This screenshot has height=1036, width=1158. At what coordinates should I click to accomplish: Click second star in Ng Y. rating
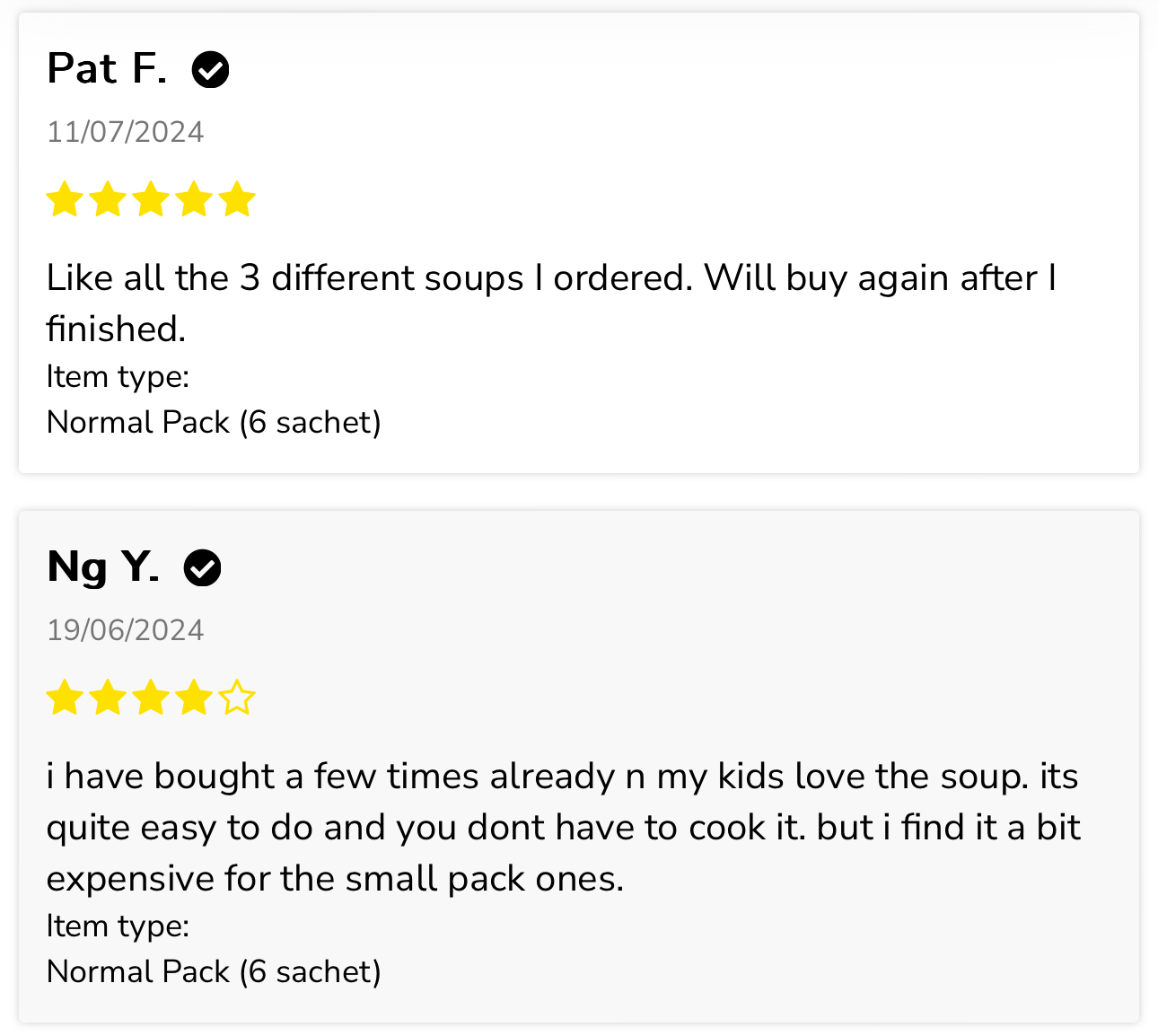108,698
